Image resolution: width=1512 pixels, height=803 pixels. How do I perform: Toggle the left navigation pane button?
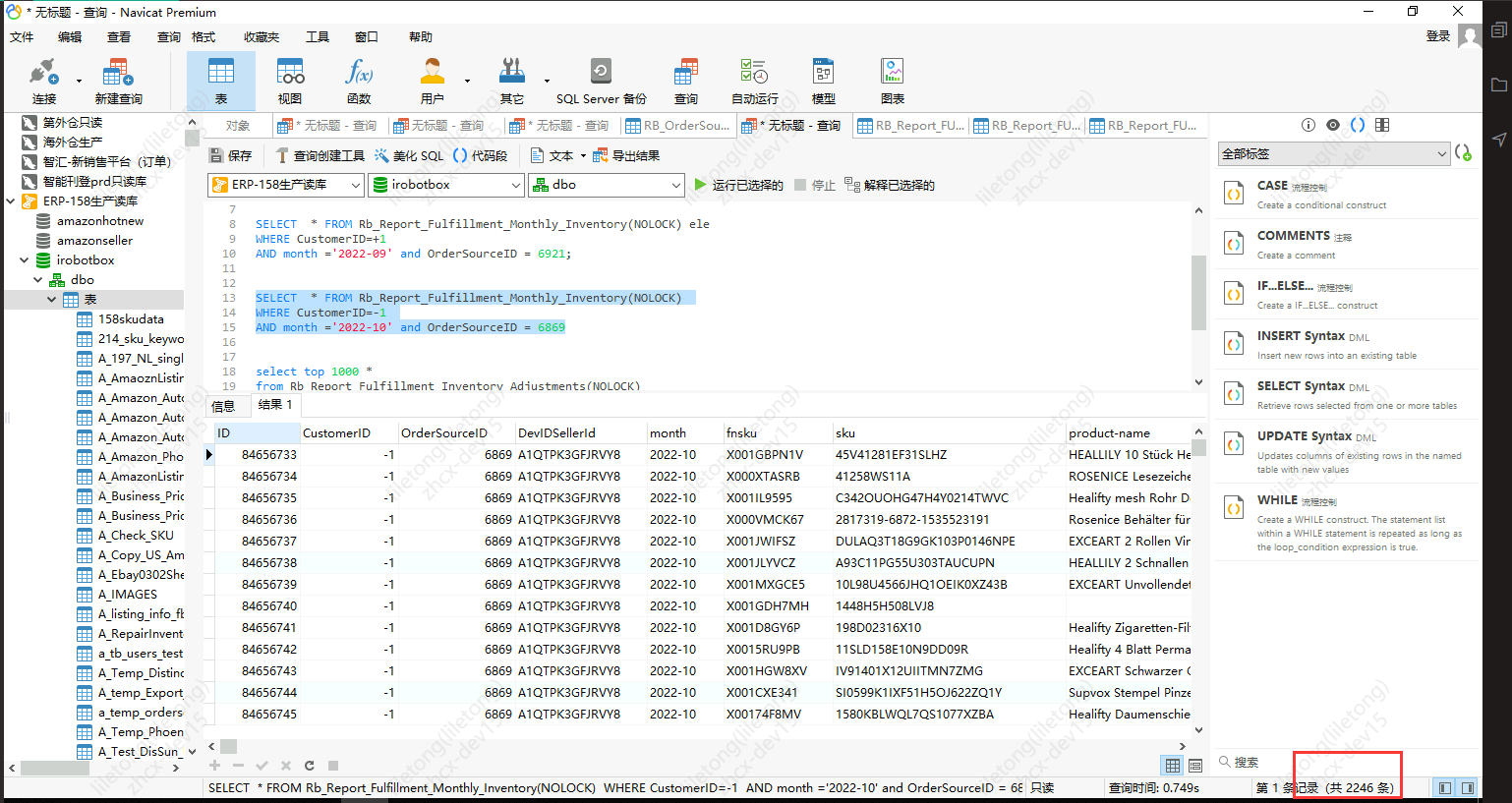[x=1444, y=788]
